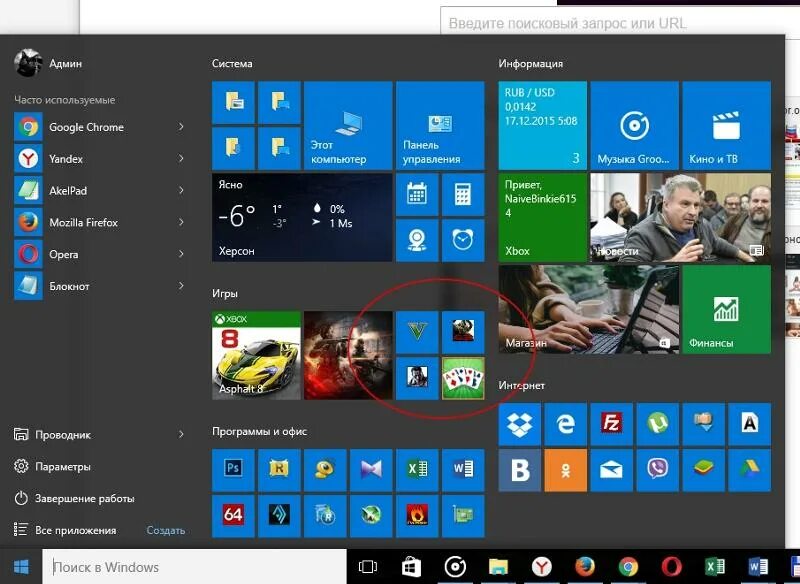Launch the Dropbox tile
The height and width of the screenshot is (584, 800).
point(519,424)
